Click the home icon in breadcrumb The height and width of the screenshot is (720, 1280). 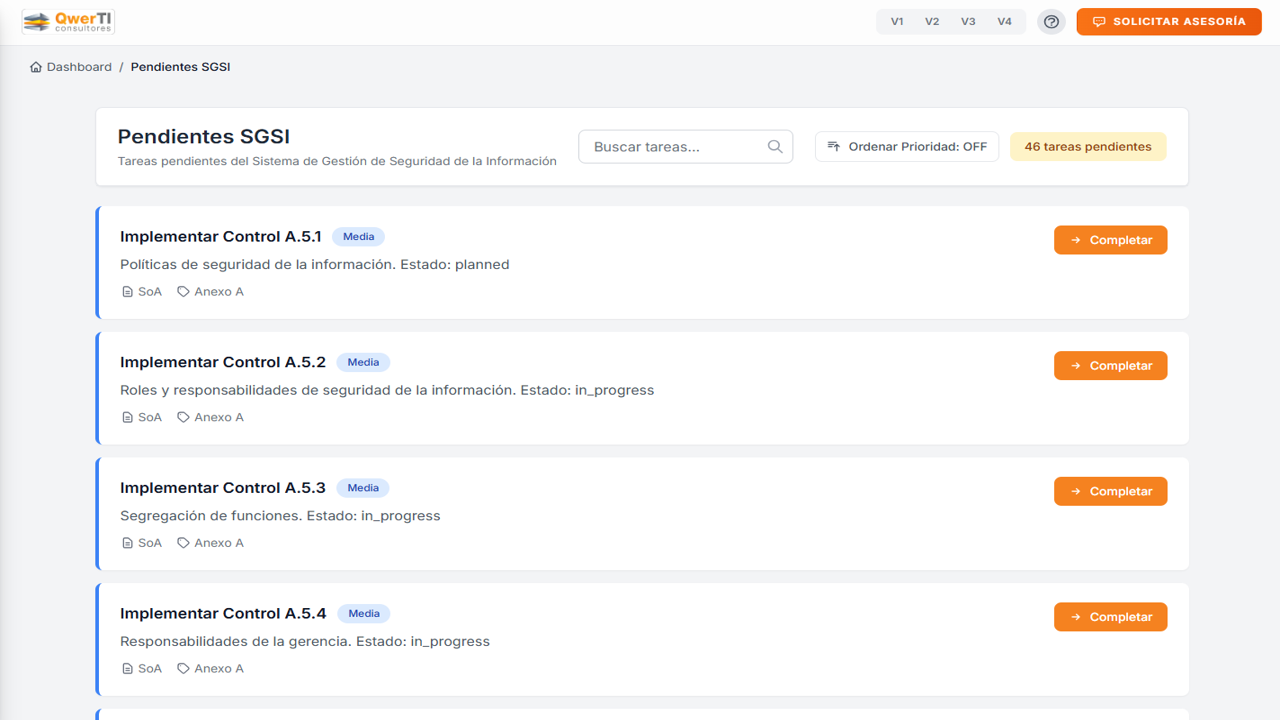coord(36,67)
